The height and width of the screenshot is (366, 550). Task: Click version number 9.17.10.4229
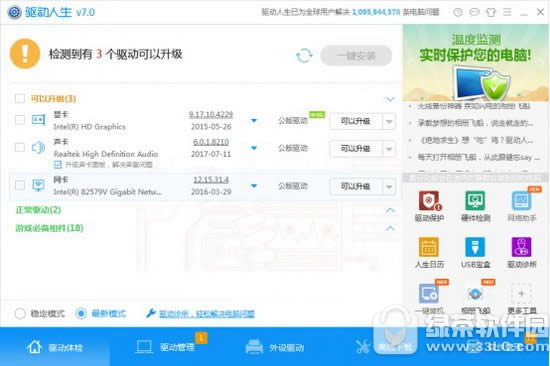coord(211,114)
